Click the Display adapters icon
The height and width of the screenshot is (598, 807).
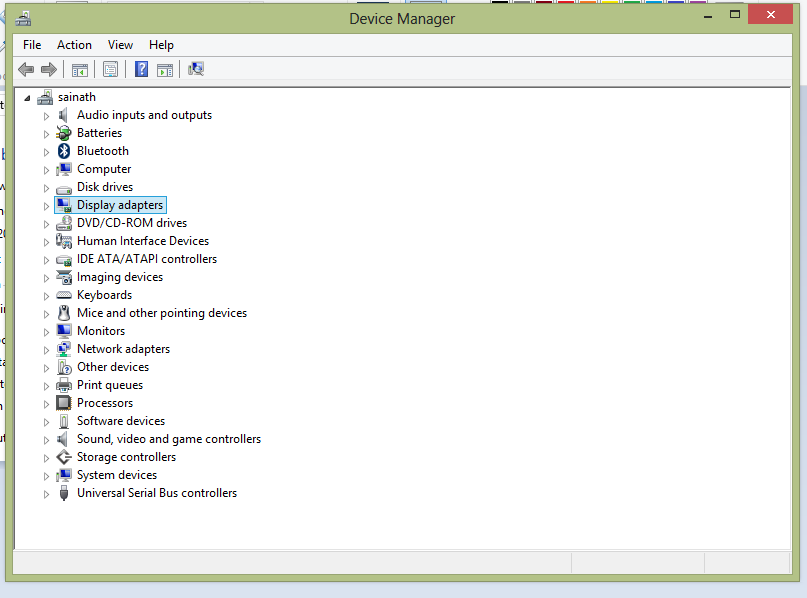pyautogui.click(x=64, y=205)
